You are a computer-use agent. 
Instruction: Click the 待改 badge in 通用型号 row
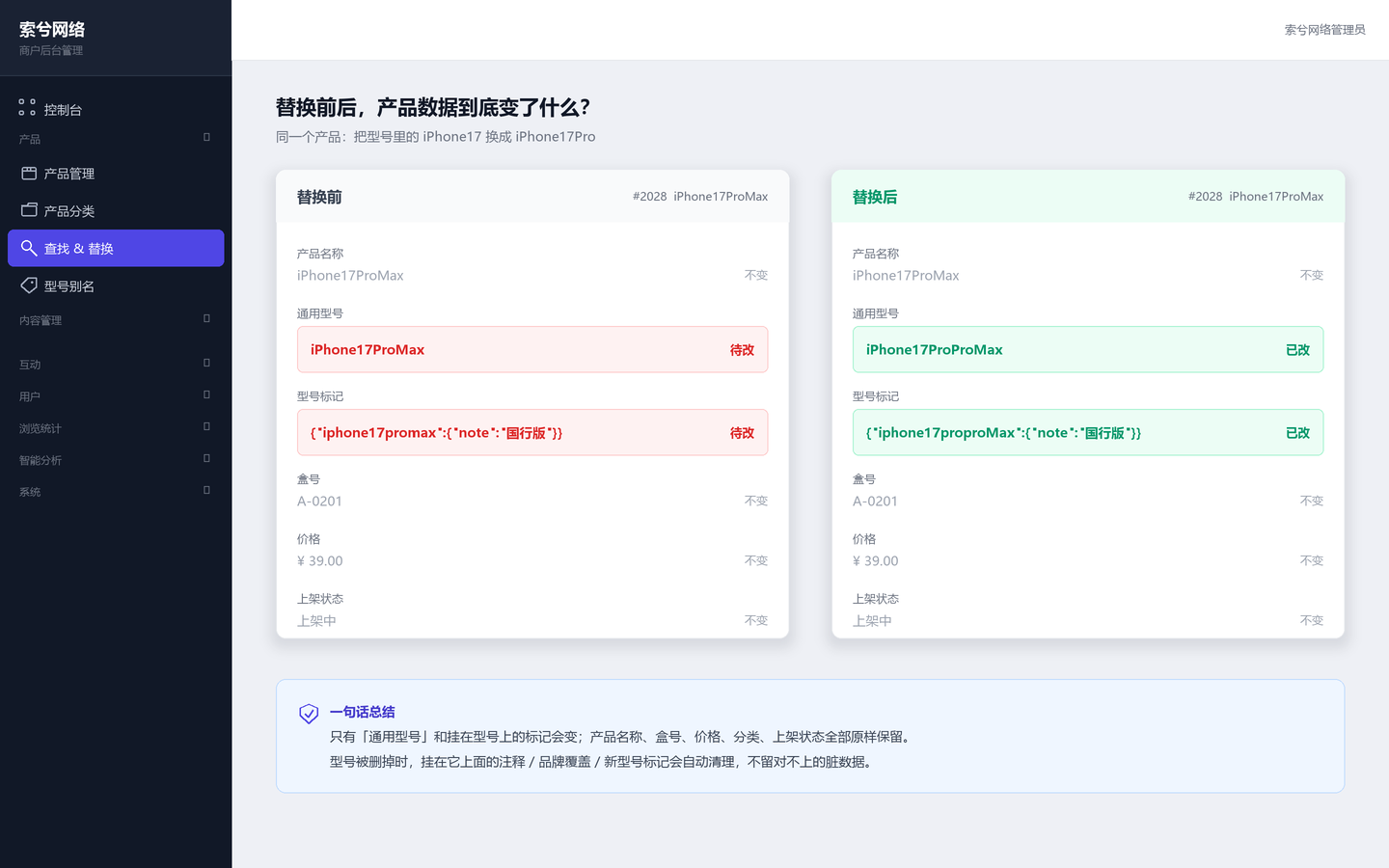pyautogui.click(x=742, y=350)
